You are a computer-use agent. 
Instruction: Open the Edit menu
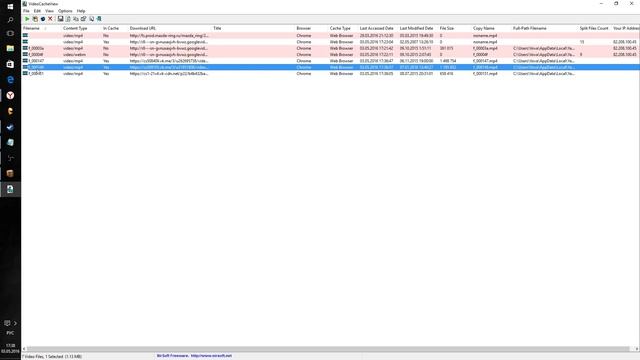[37, 11]
